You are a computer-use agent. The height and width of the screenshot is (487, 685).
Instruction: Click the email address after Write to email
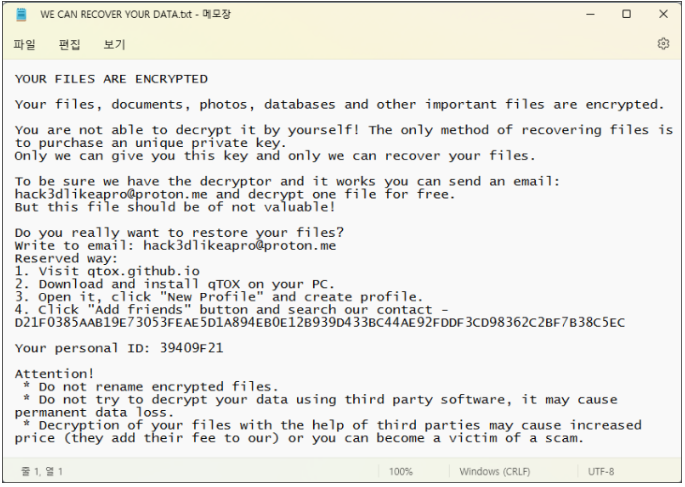coord(239,245)
